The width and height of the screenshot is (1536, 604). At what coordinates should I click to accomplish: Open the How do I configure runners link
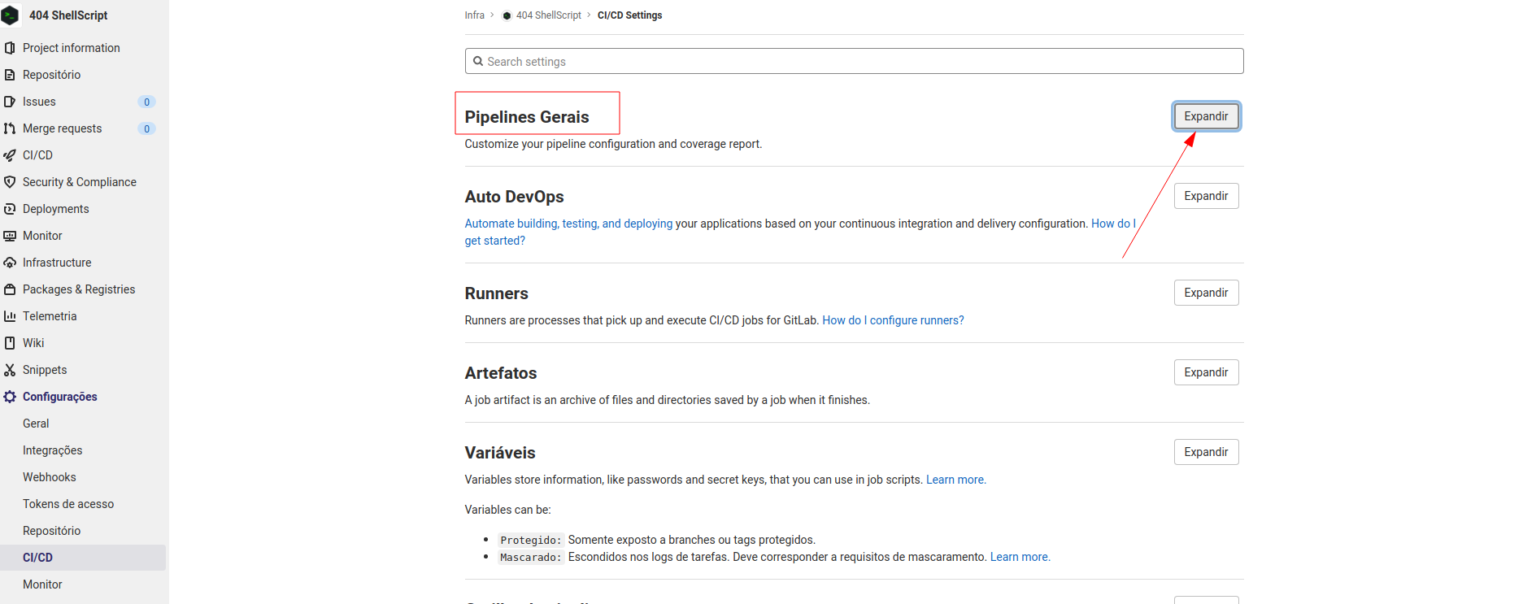tap(892, 319)
